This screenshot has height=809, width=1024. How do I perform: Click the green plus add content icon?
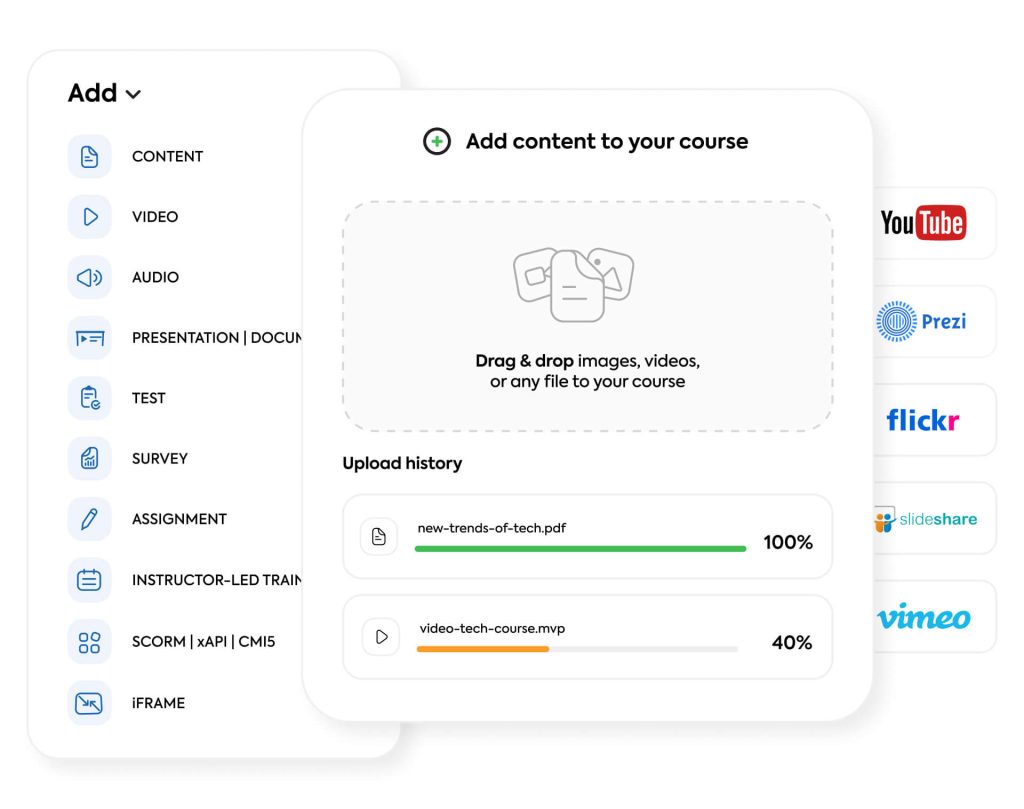pos(437,142)
